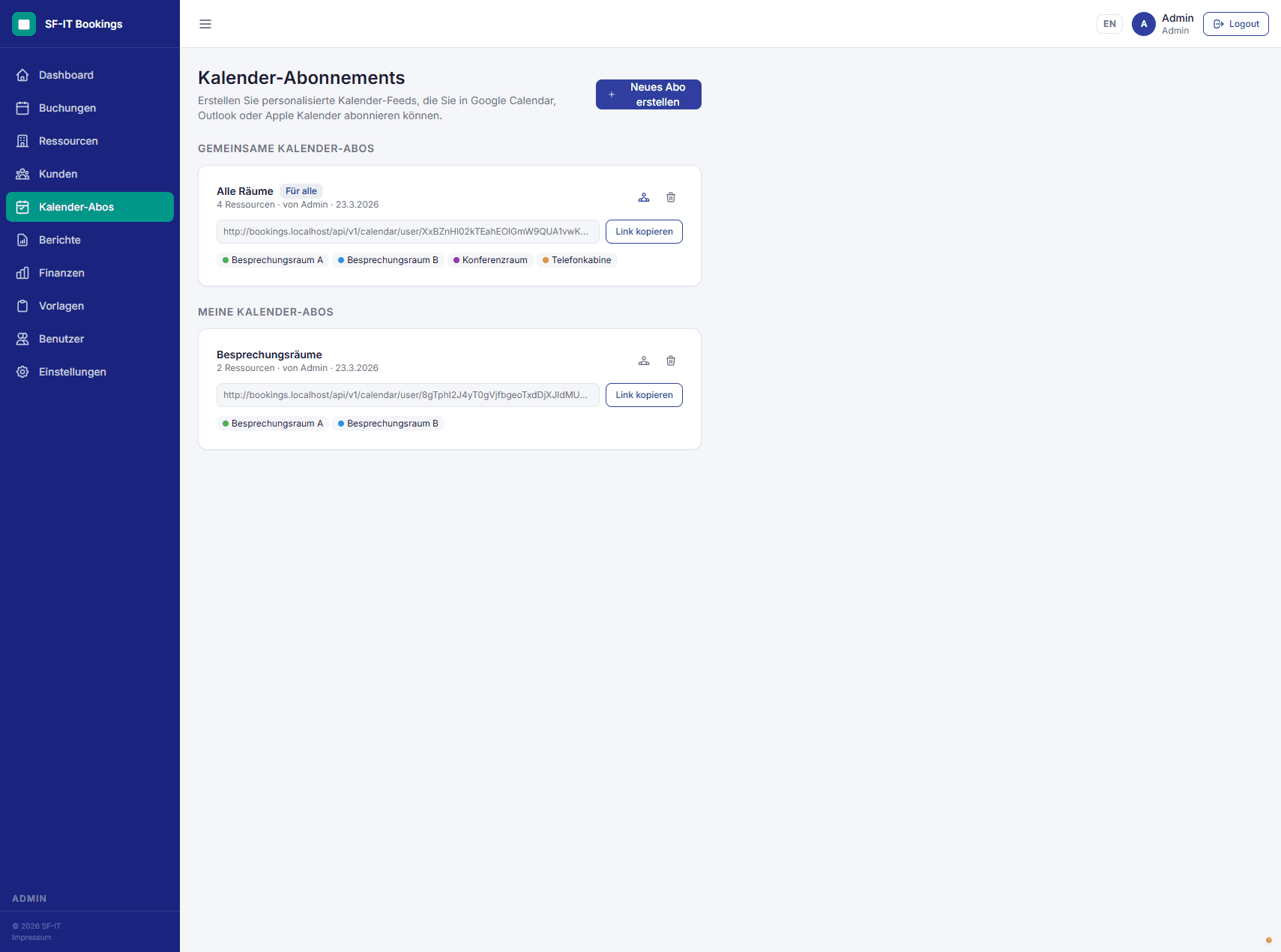Copy link for Besprechungsräume subscription
The height and width of the screenshot is (952, 1281).
[x=644, y=395]
